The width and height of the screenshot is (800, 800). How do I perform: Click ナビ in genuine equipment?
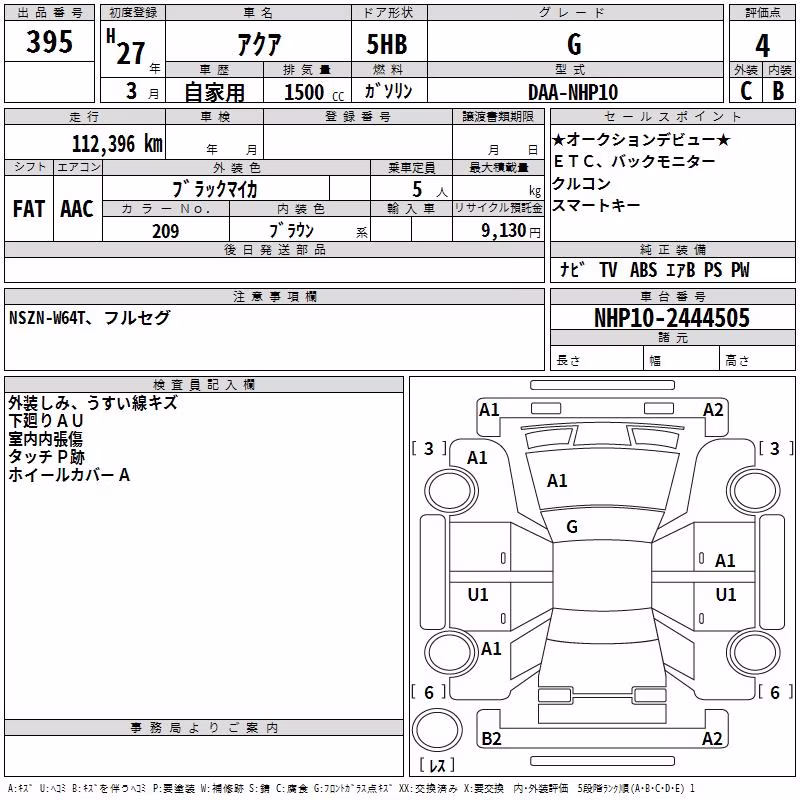pos(572,269)
